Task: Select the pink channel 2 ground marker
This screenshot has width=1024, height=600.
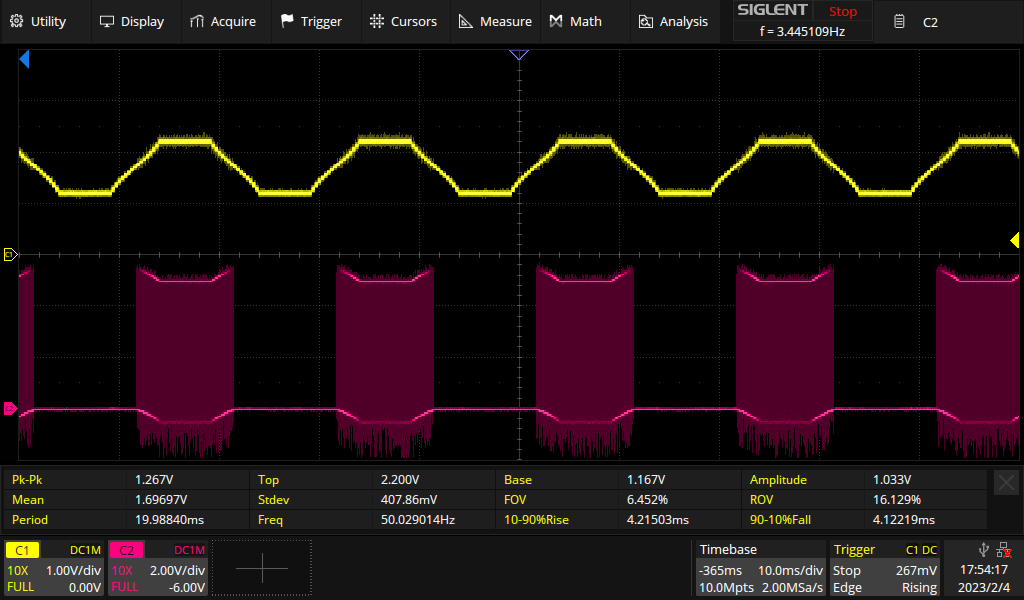Action: 10,409
